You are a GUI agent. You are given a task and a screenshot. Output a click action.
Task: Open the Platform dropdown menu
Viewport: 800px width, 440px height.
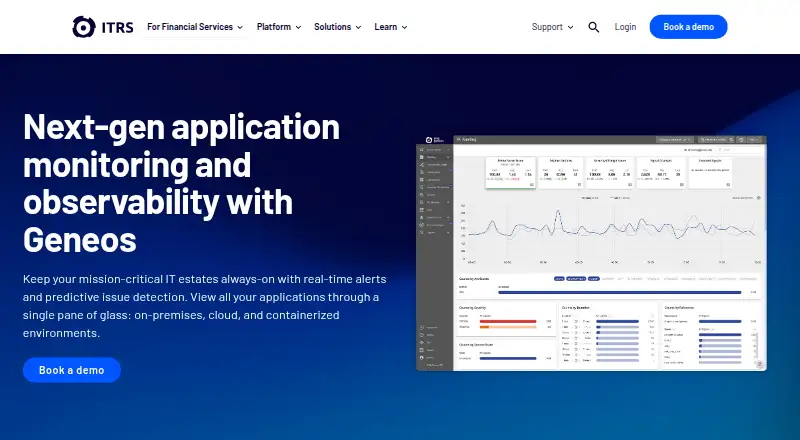[x=279, y=27]
